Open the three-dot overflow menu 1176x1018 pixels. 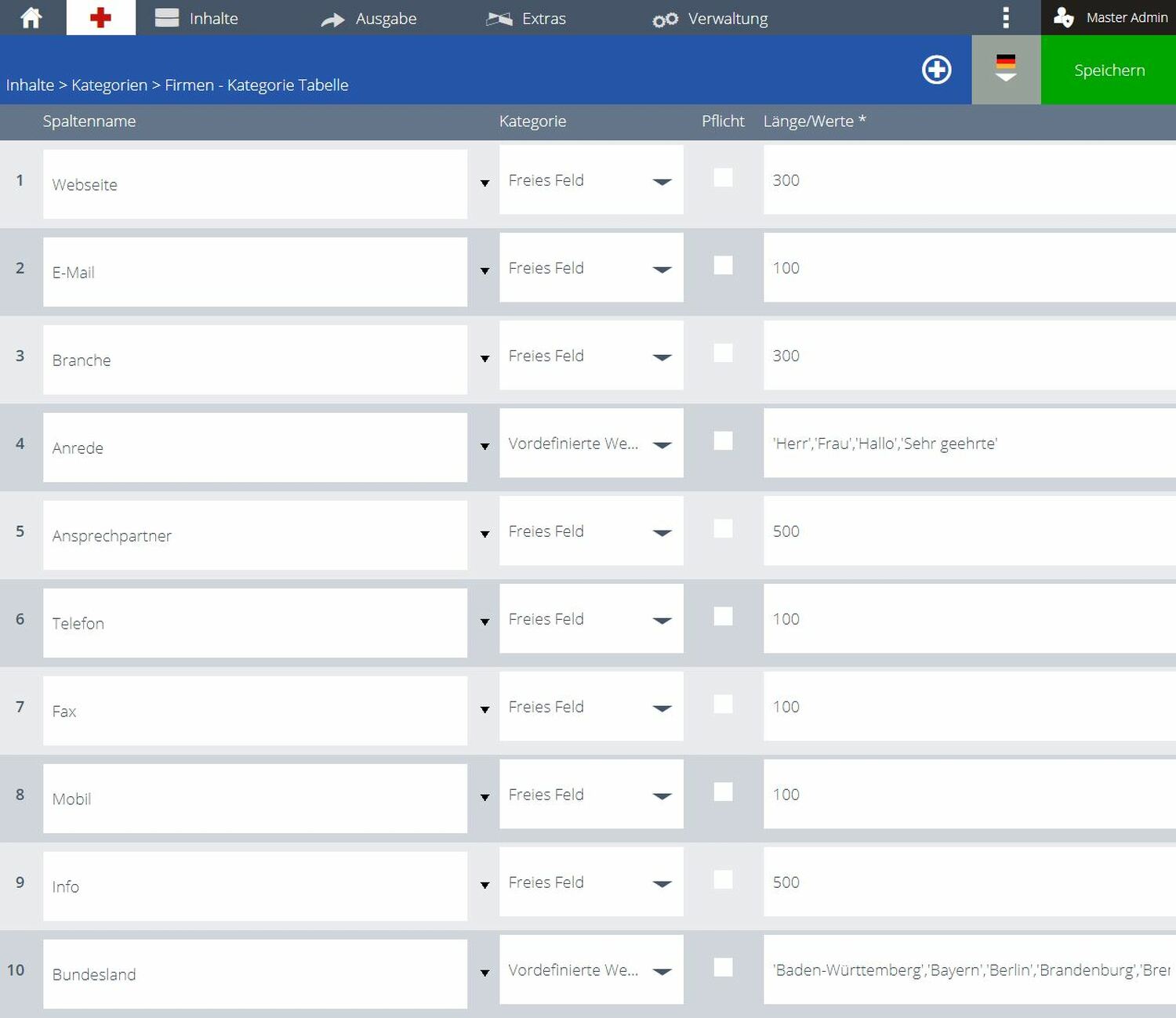click(x=1006, y=17)
